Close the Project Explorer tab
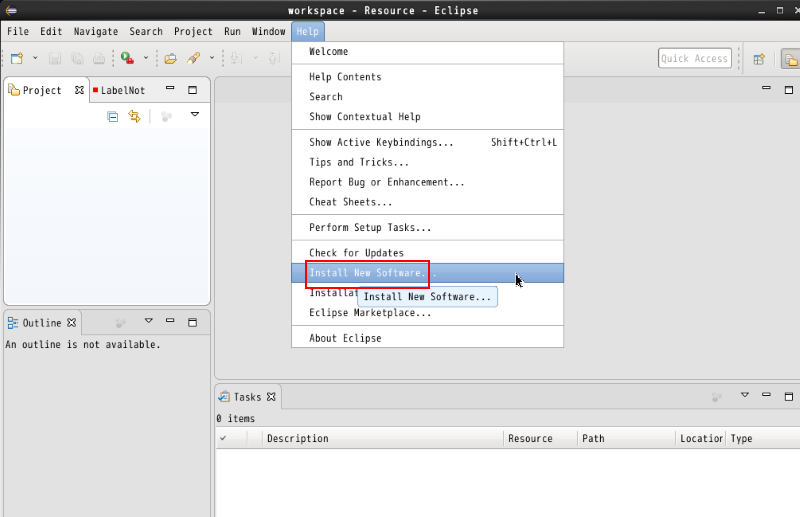The width and height of the screenshot is (800, 517). tap(79, 90)
